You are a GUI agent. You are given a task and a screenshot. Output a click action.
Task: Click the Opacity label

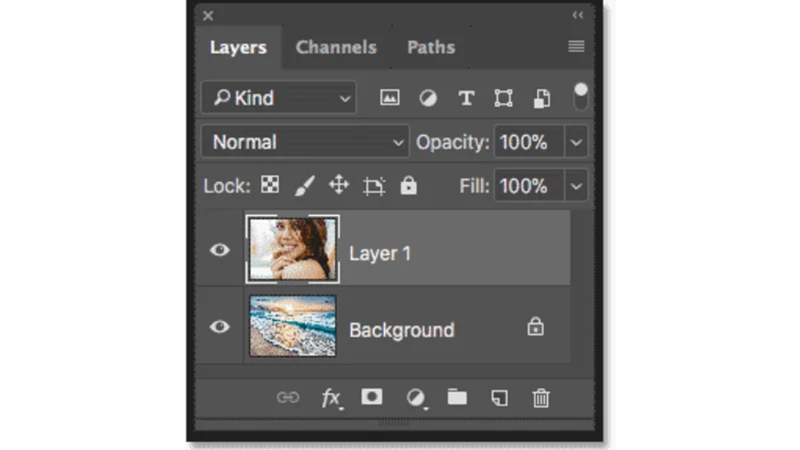[x=453, y=142]
